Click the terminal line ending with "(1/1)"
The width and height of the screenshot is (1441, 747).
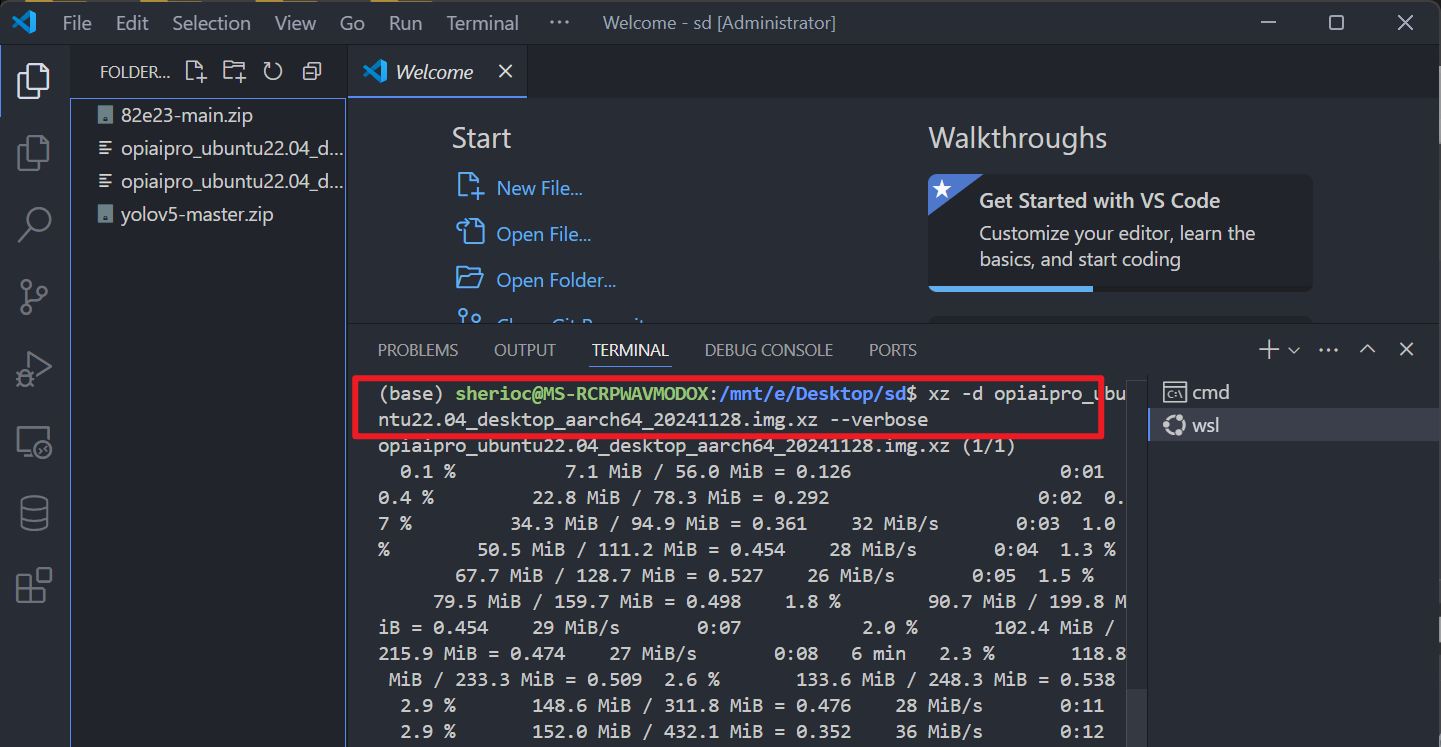tap(697, 446)
